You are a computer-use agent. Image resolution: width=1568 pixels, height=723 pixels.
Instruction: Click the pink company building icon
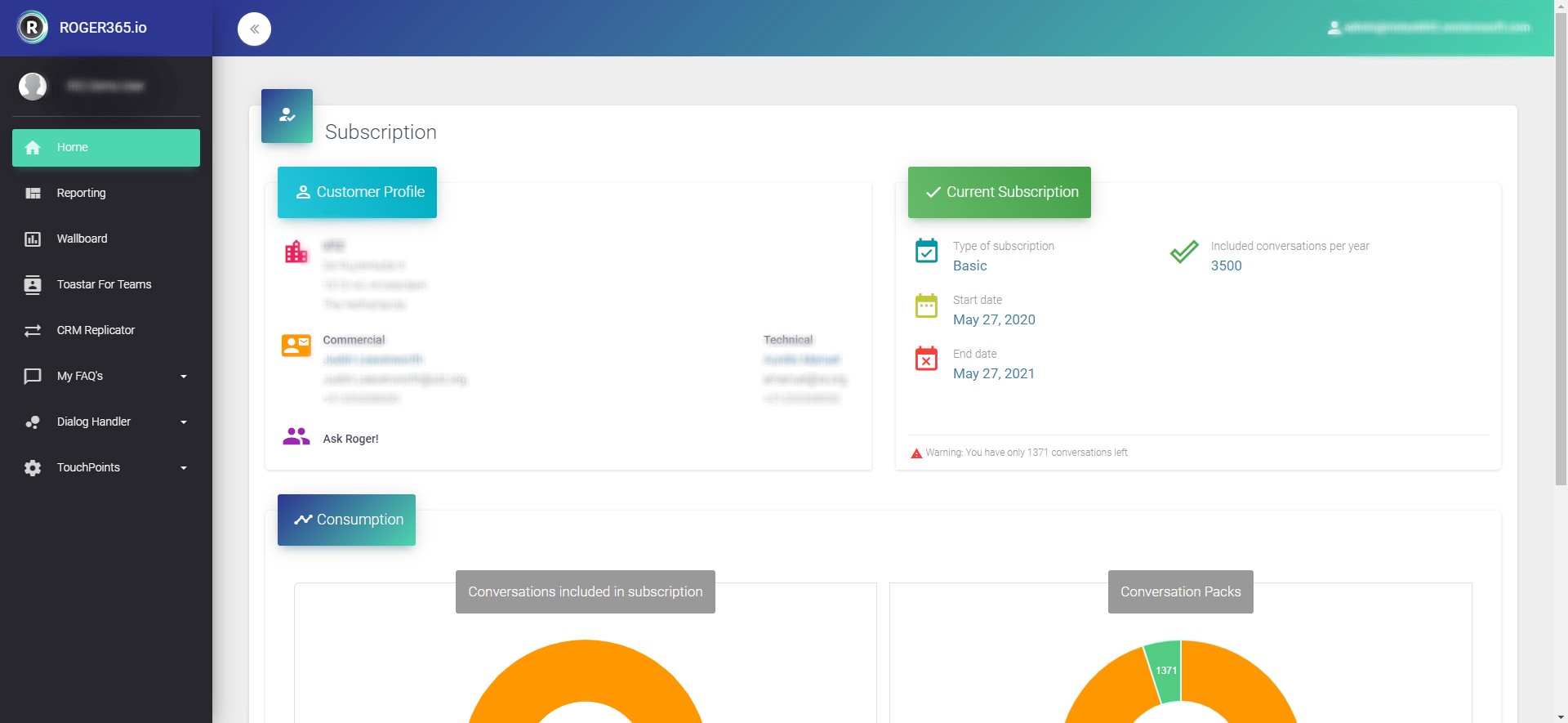click(296, 252)
